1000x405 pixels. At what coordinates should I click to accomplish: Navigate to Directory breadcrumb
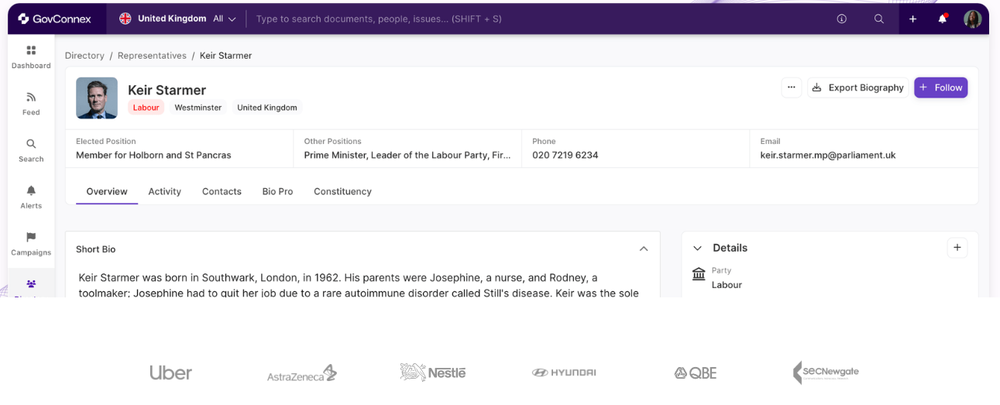pos(84,55)
